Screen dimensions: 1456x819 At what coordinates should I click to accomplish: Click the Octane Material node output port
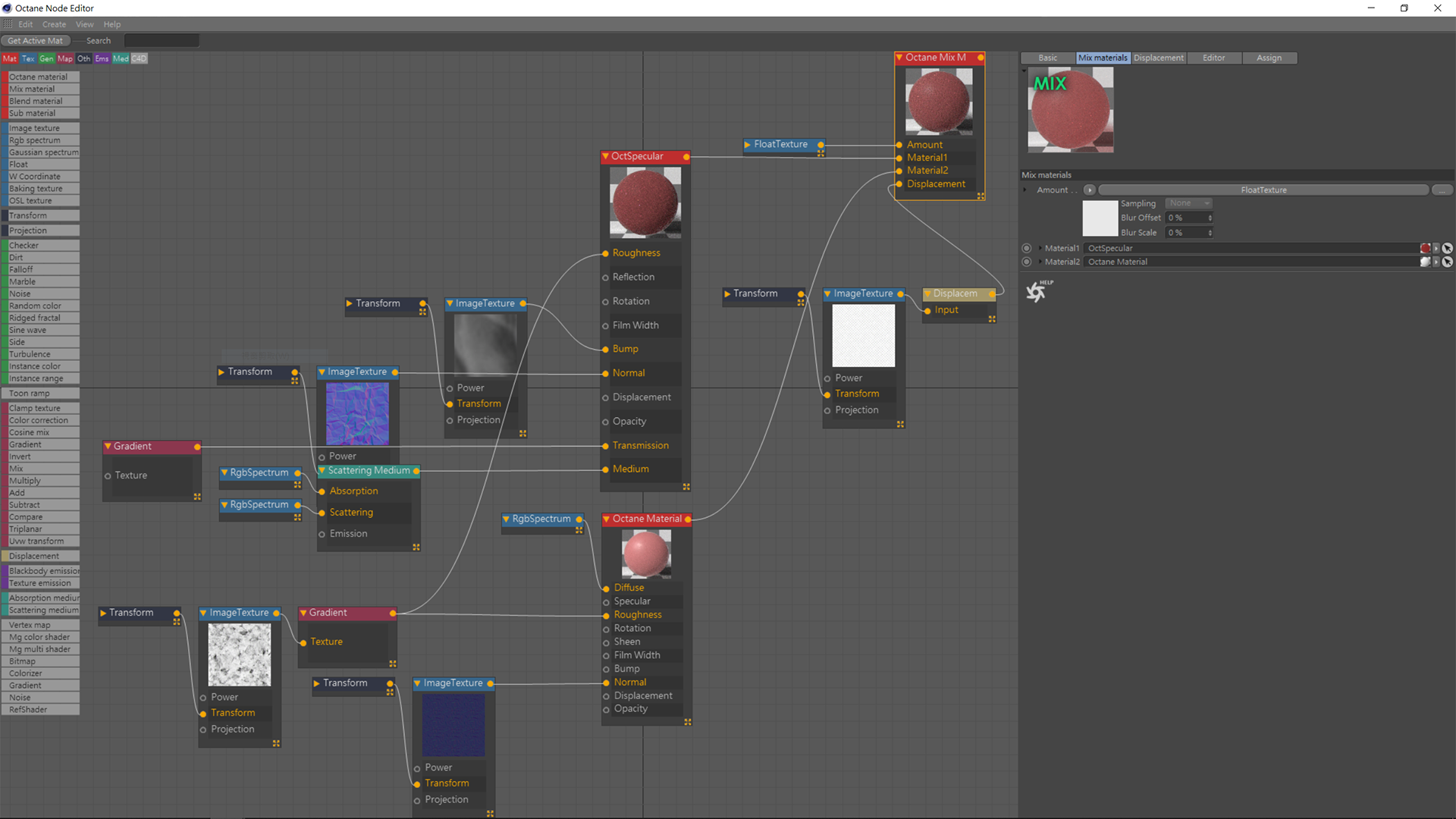pyautogui.click(x=688, y=519)
